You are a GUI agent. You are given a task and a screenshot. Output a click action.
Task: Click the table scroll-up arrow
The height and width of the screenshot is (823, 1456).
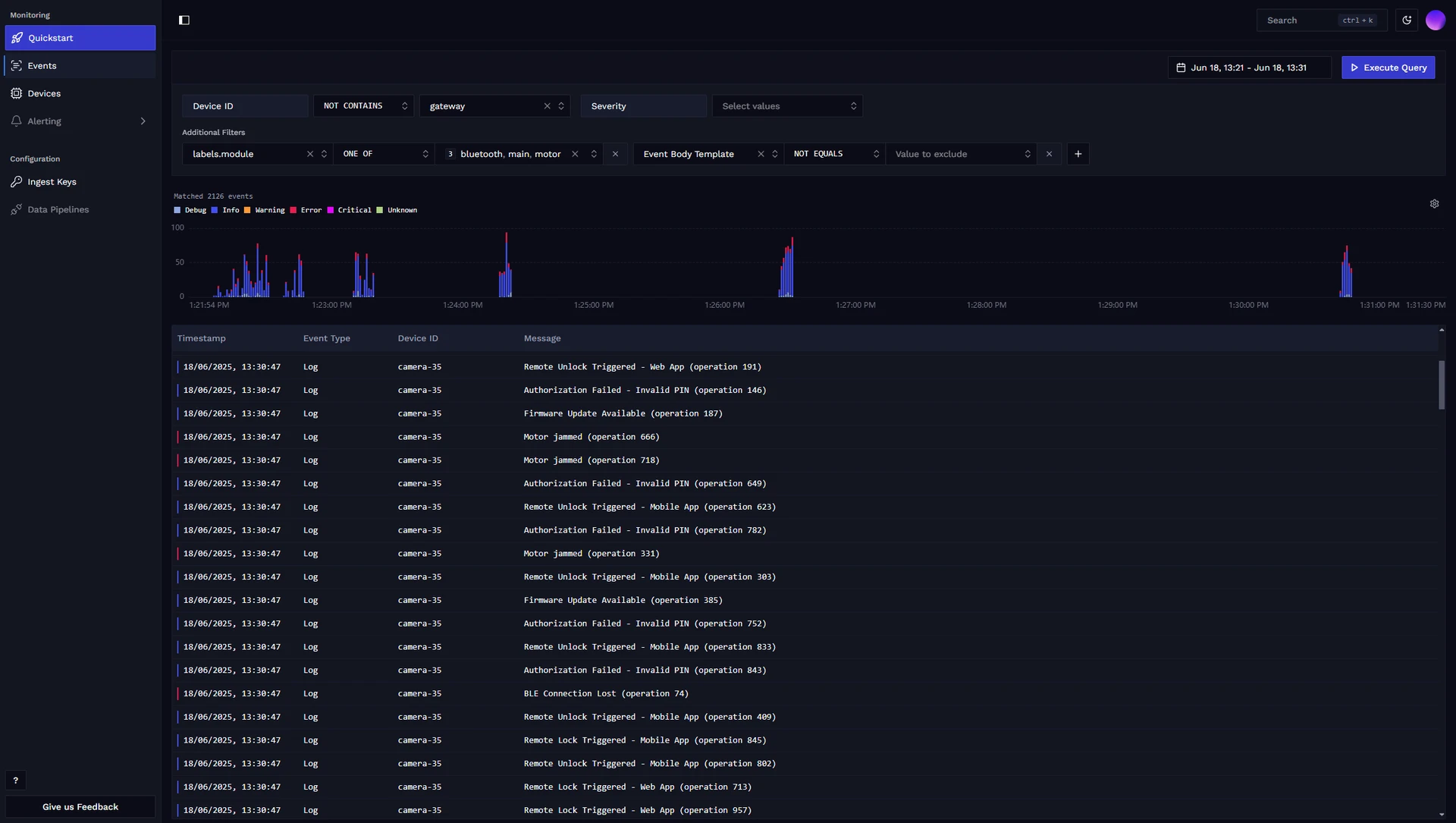1442,331
